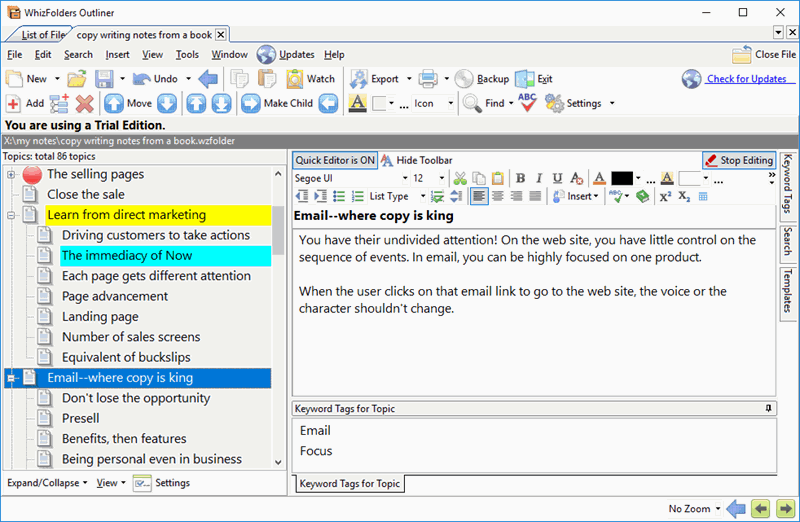The height and width of the screenshot is (522, 800).
Task: Click Stop Editing button
Action: [739, 160]
